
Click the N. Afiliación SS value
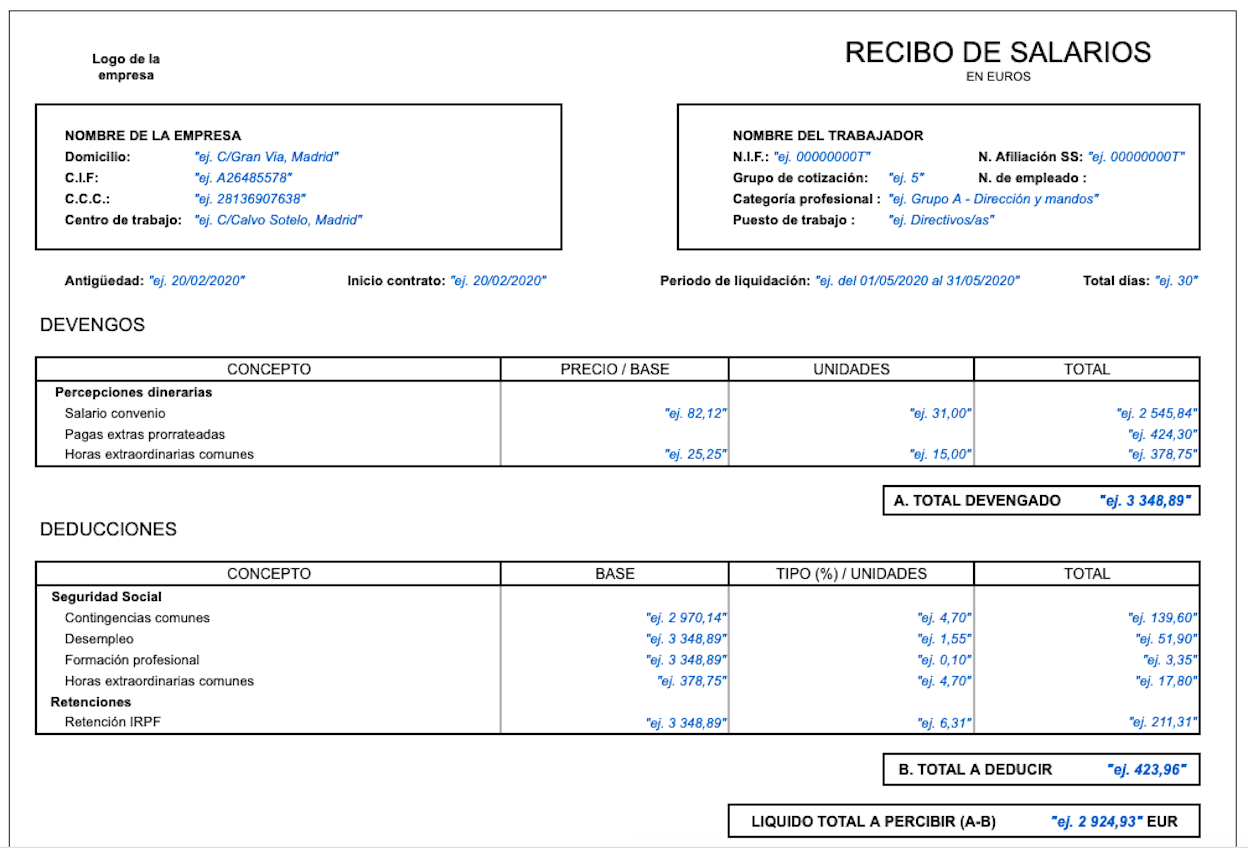point(1136,157)
